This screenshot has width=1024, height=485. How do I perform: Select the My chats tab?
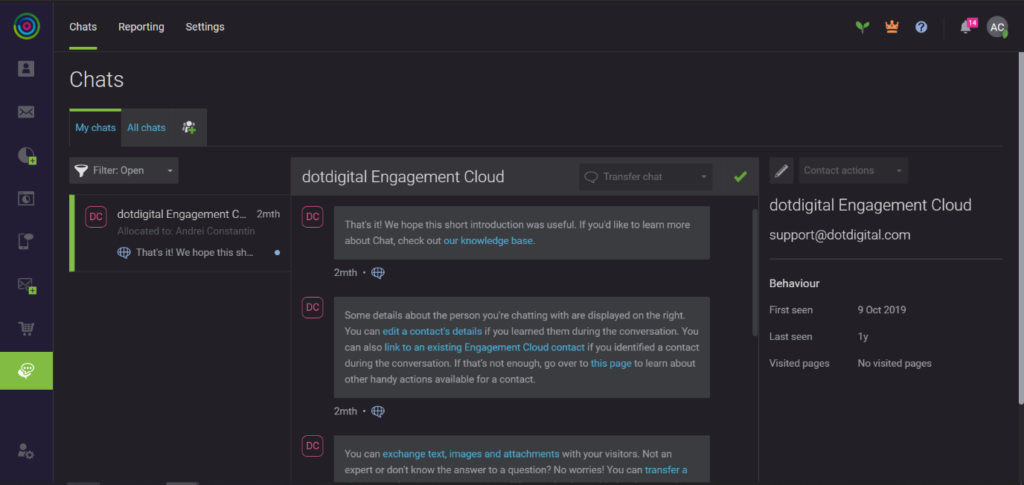click(95, 127)
